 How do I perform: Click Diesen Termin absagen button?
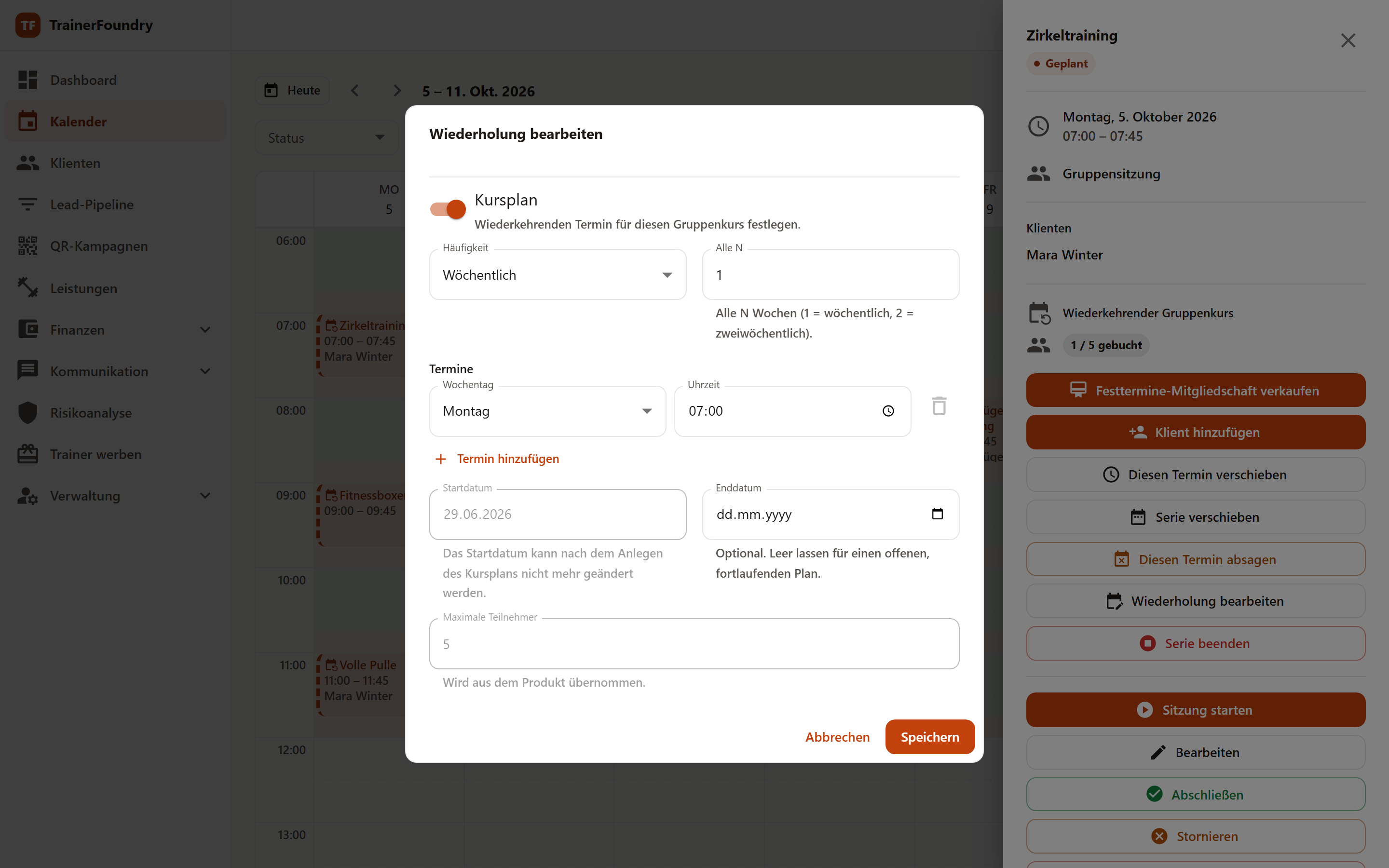[x=1196, y=559]
